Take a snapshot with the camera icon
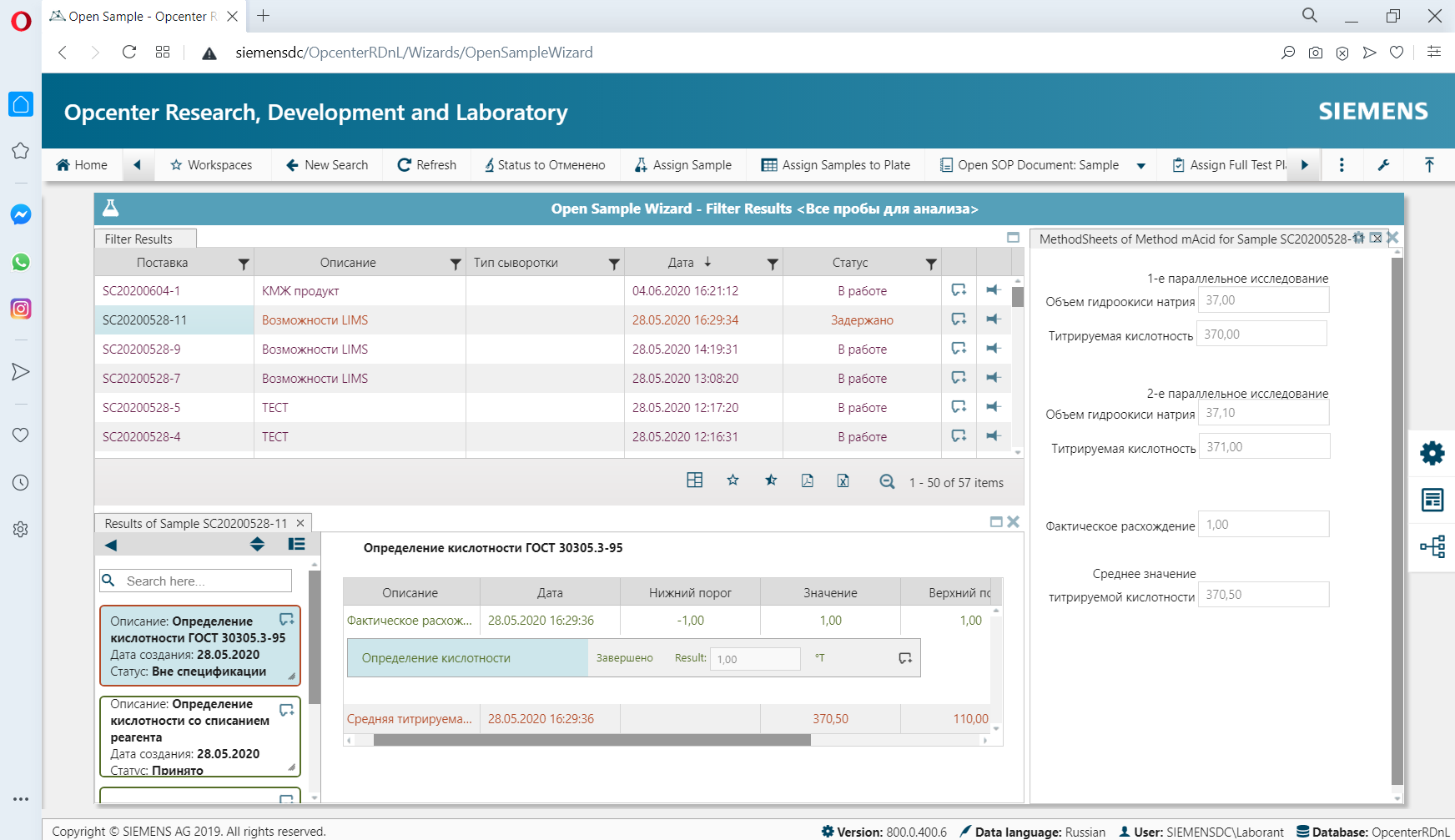Viewport: 1455px width, 840px height. pos(1316,53)
